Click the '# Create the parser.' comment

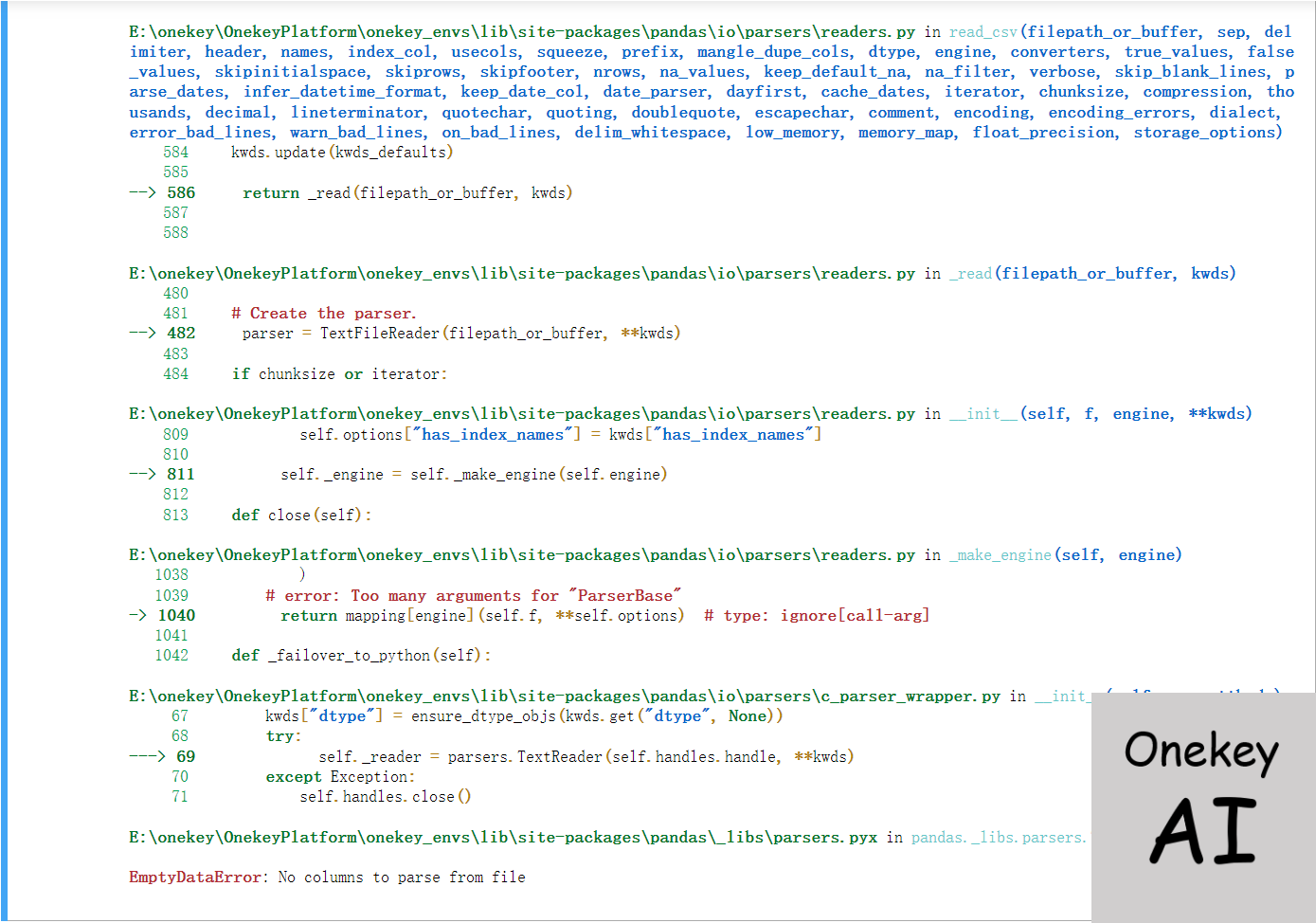pos(324,314)
